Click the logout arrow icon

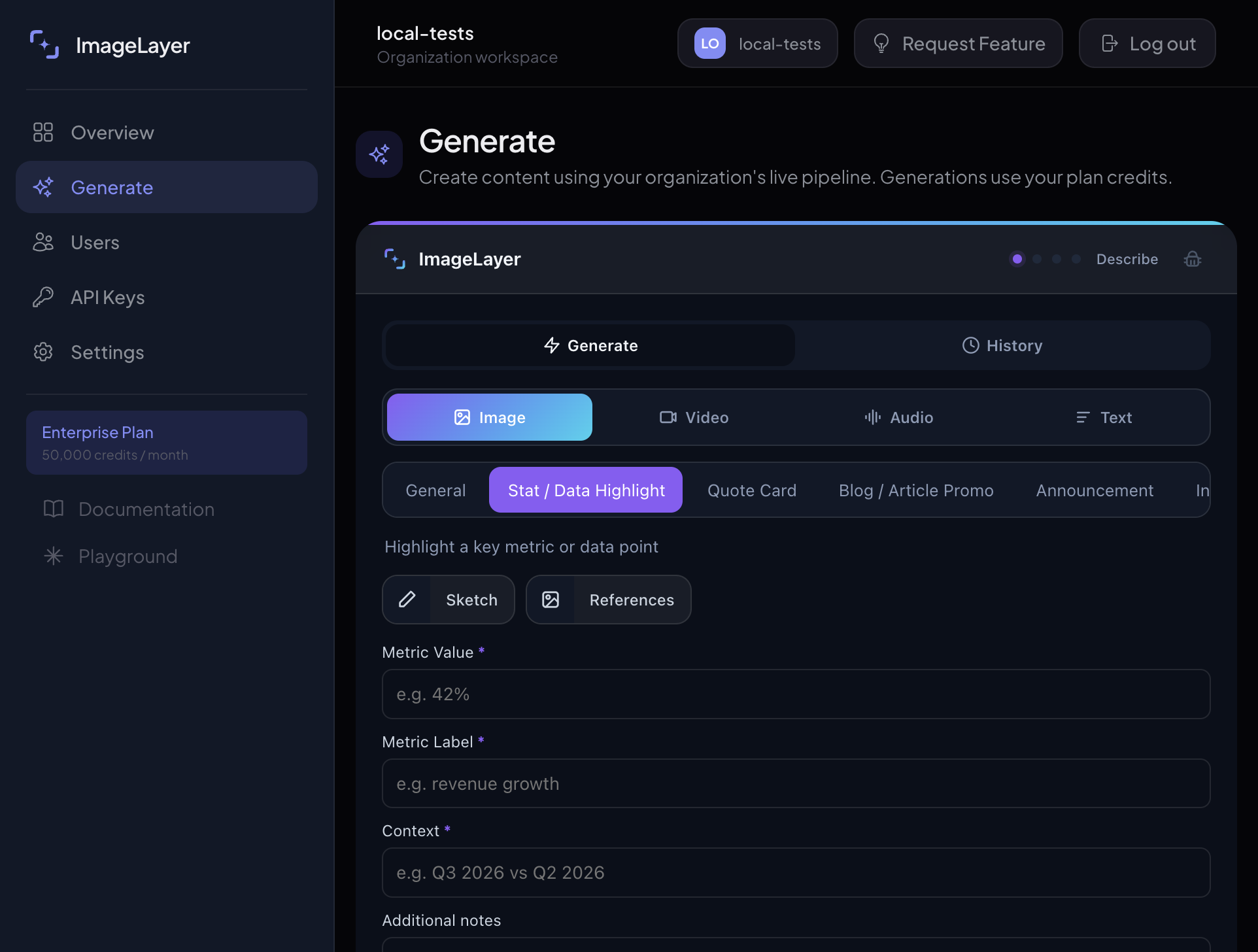[x=1110, y=43]
